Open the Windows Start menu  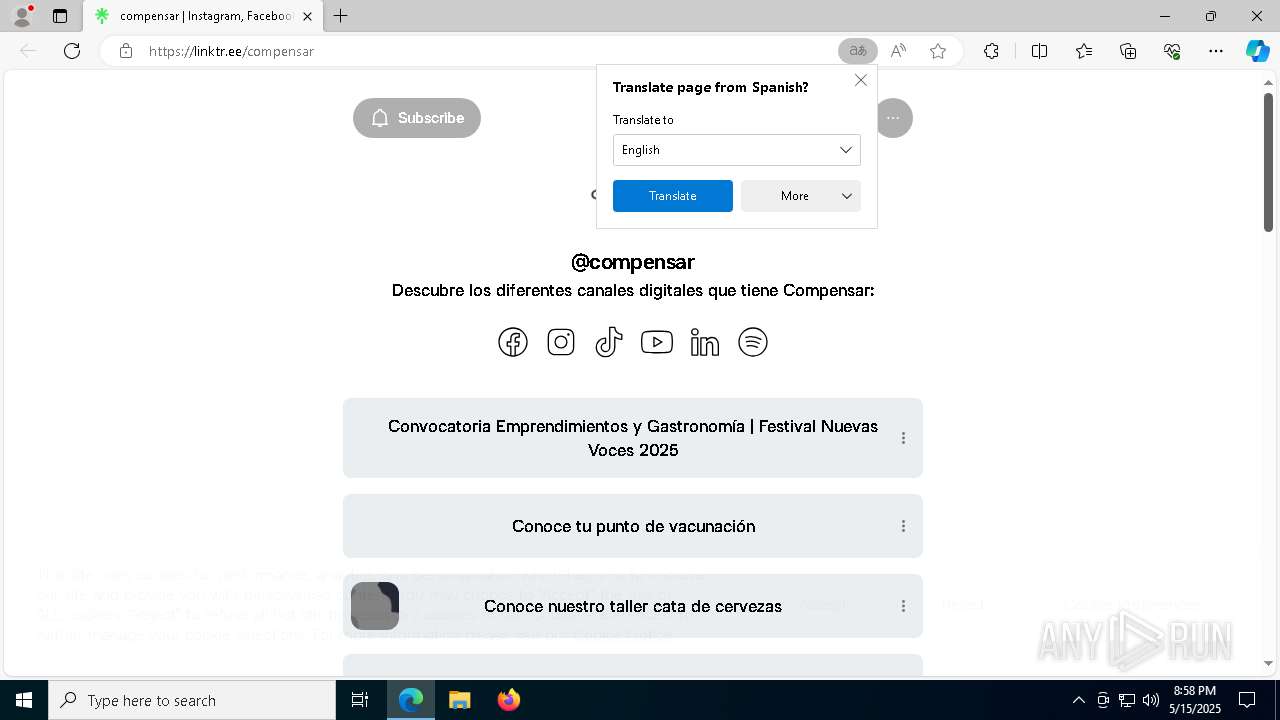(x=24, y=700)
